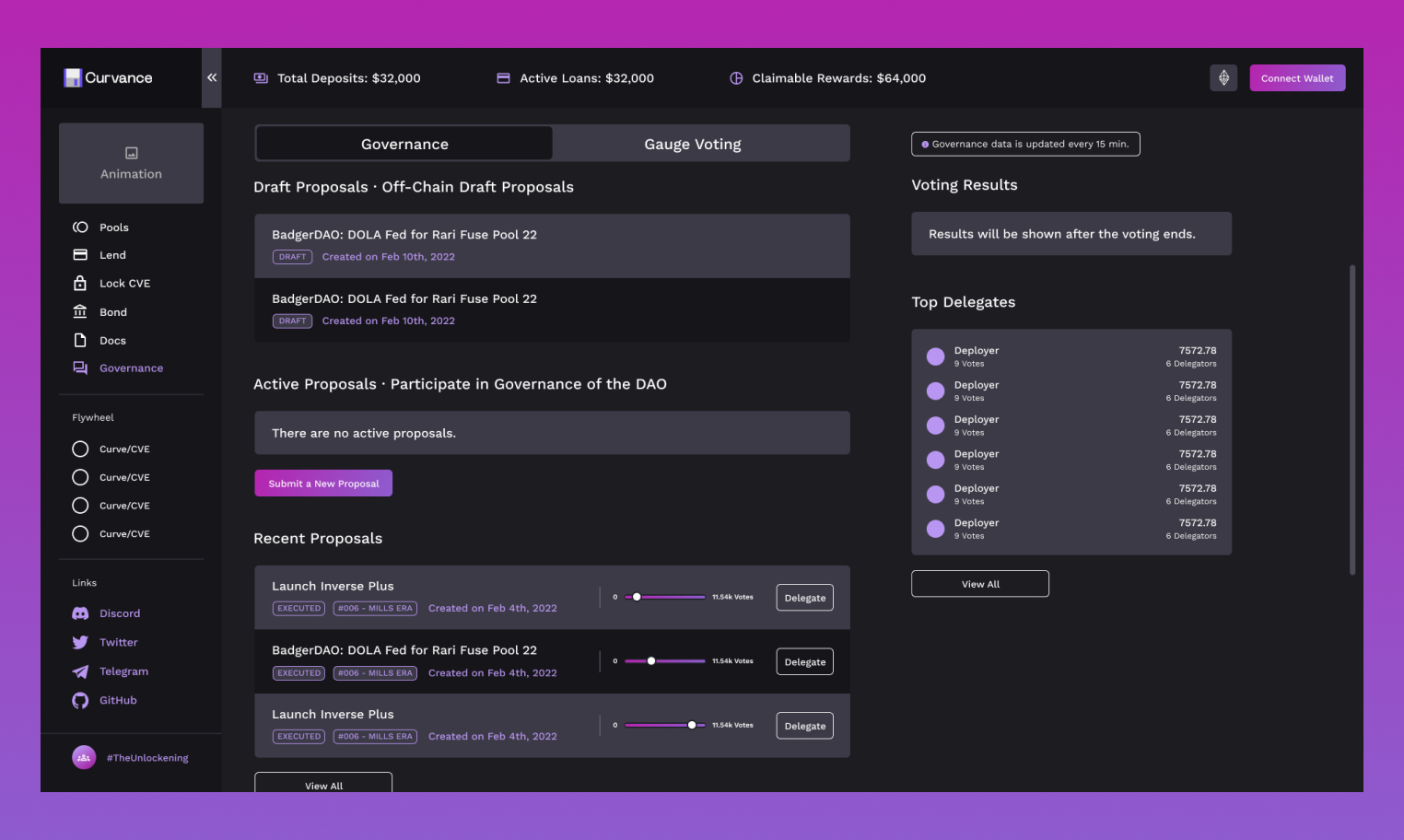Collapse the sidebar with the double-chevron icon
Viewport: 1404px width, 840px height.
point(212,78)
